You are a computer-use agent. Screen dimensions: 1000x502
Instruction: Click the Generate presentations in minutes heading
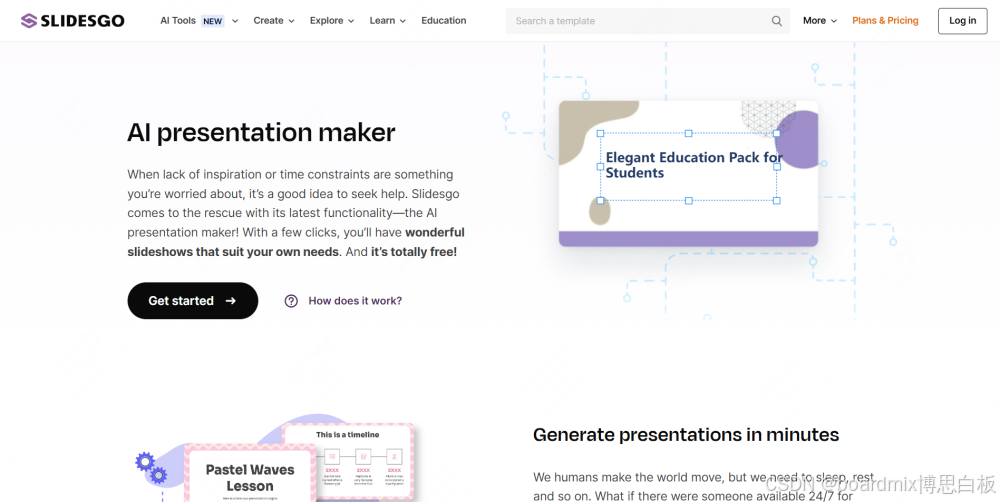tap(686, 435)
